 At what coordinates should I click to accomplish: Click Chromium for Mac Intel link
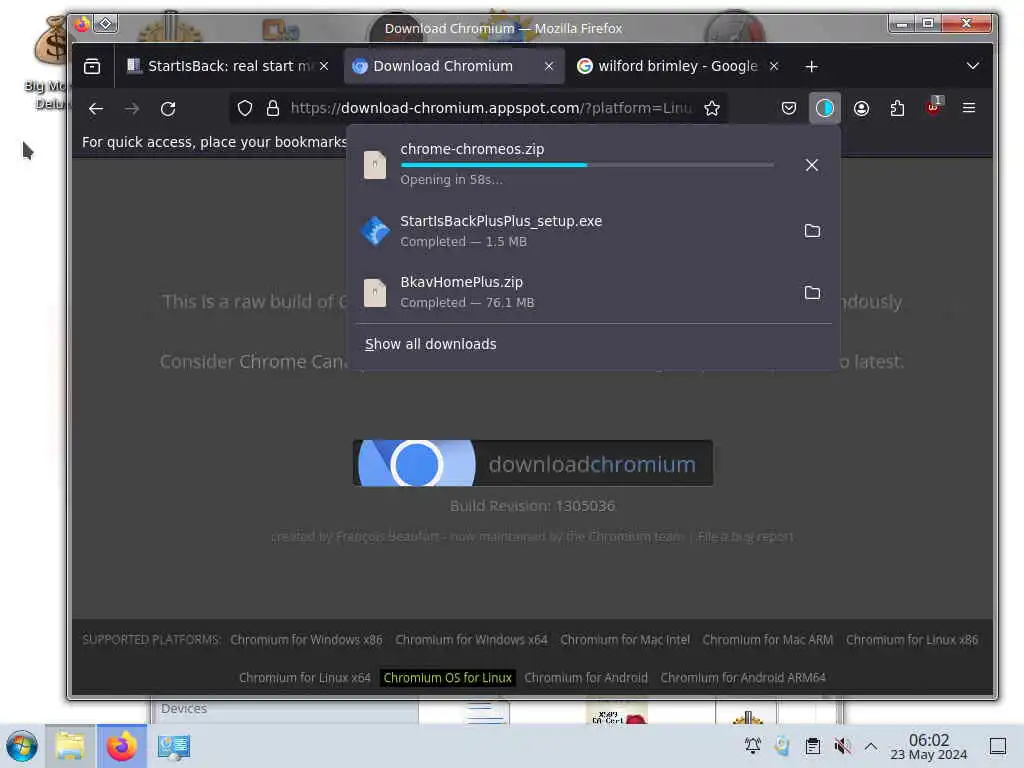point(625,640)
